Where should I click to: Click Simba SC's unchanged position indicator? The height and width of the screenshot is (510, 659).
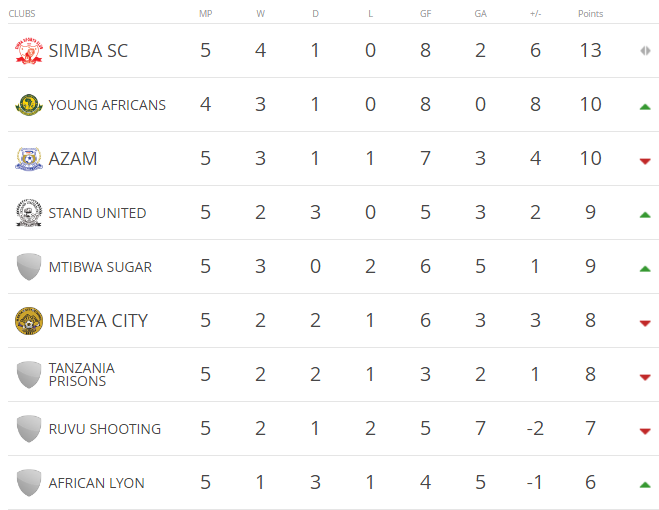[x=645, y=51]
